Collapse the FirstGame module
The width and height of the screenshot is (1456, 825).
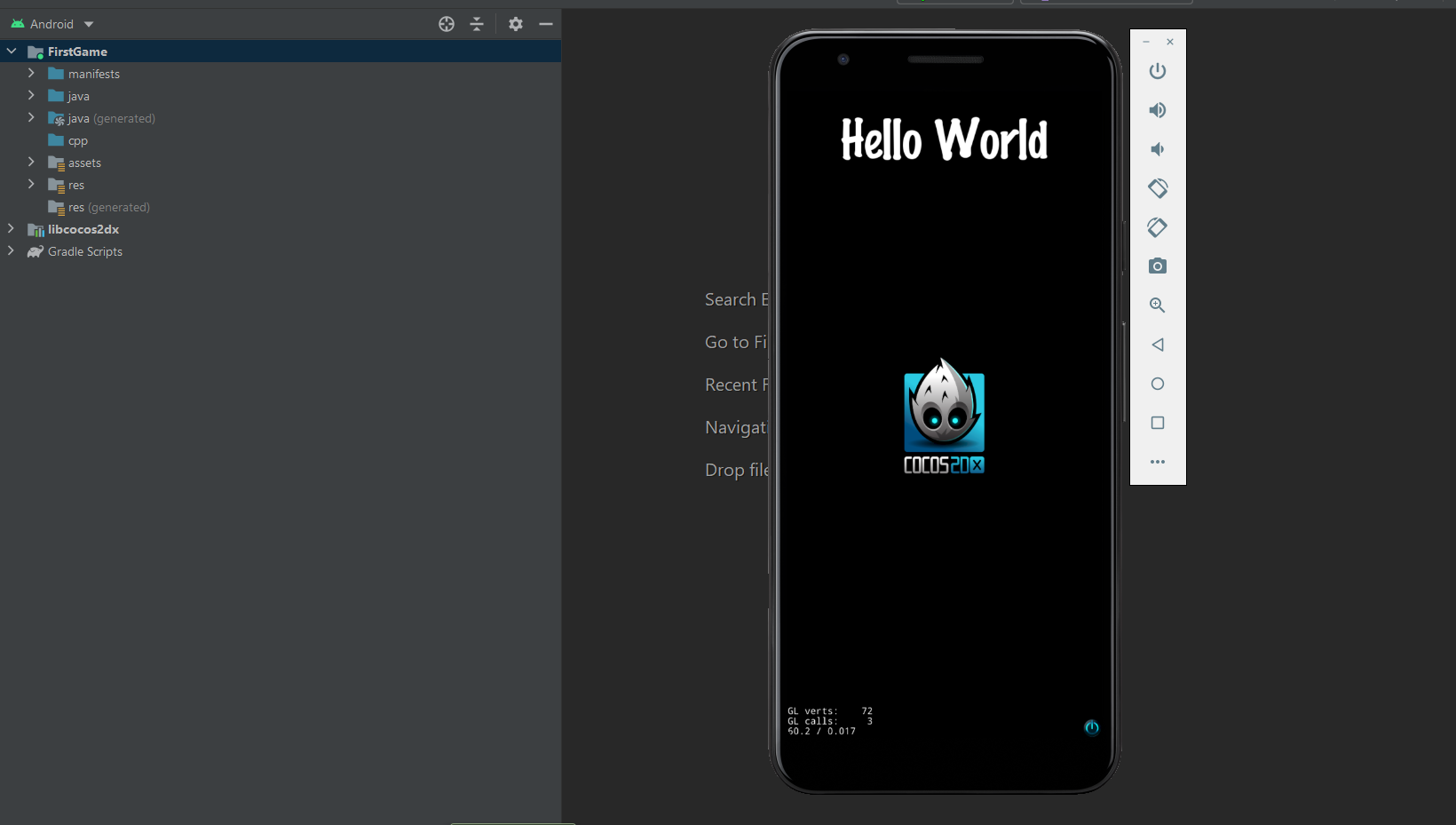pos(12,52)
